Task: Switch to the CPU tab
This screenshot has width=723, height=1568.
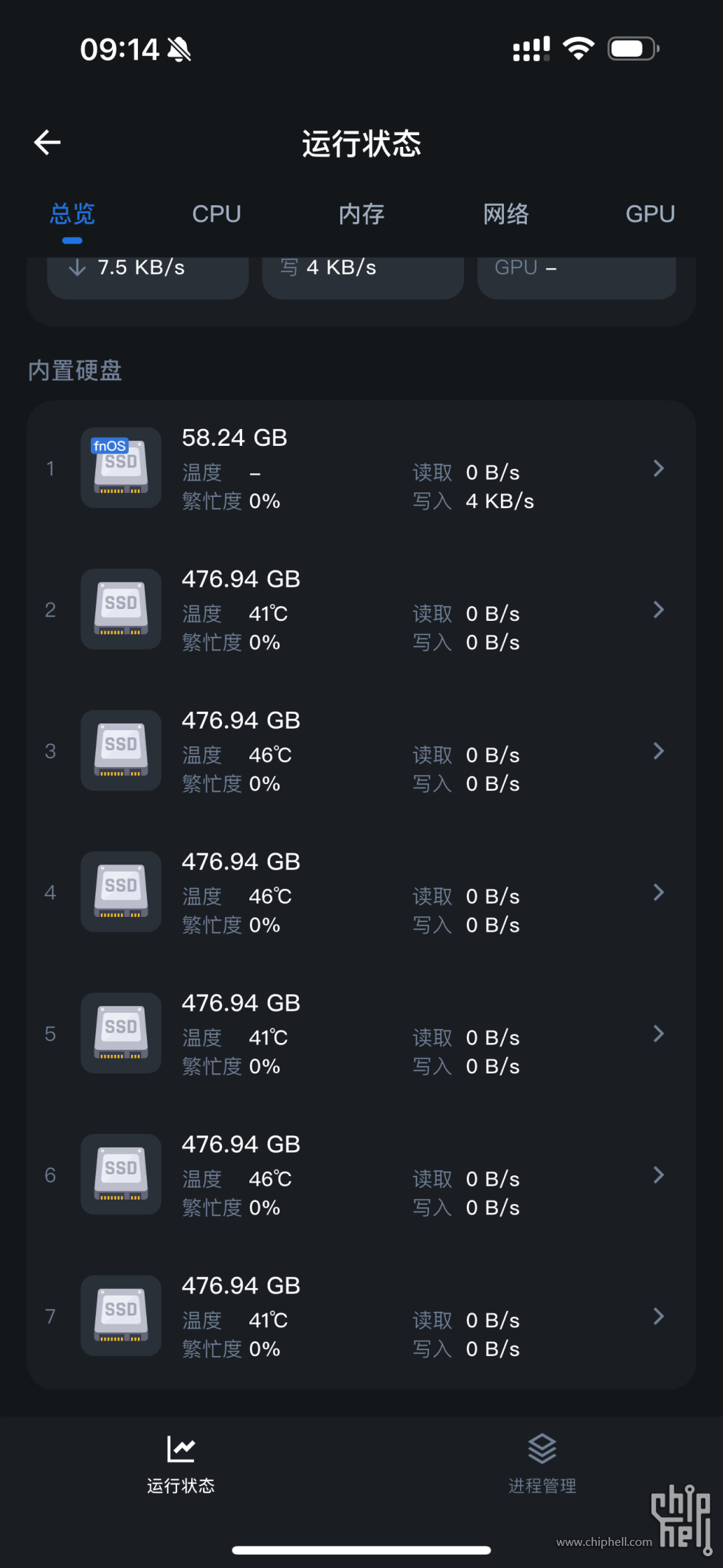Action: [216, 214]
